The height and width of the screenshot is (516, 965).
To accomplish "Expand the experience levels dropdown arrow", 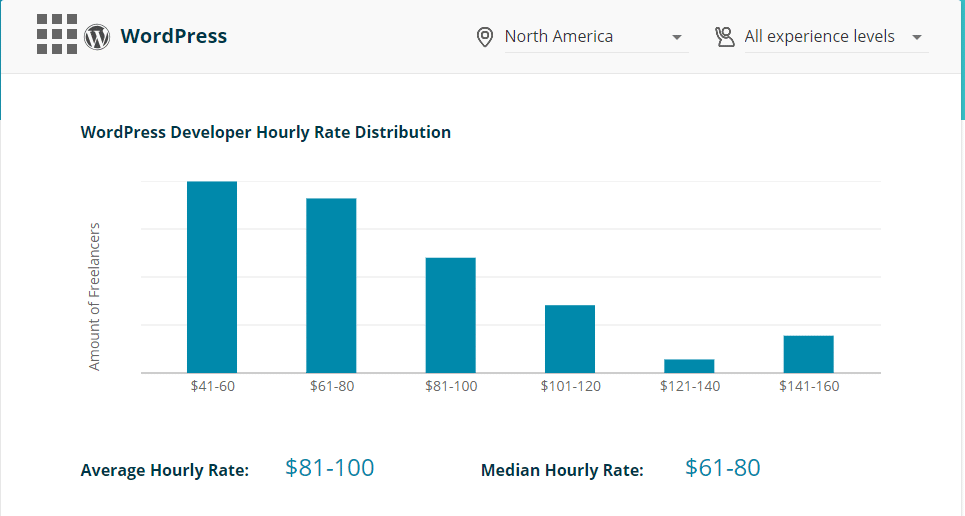I will pyautogui.click(x=917, y=38).
